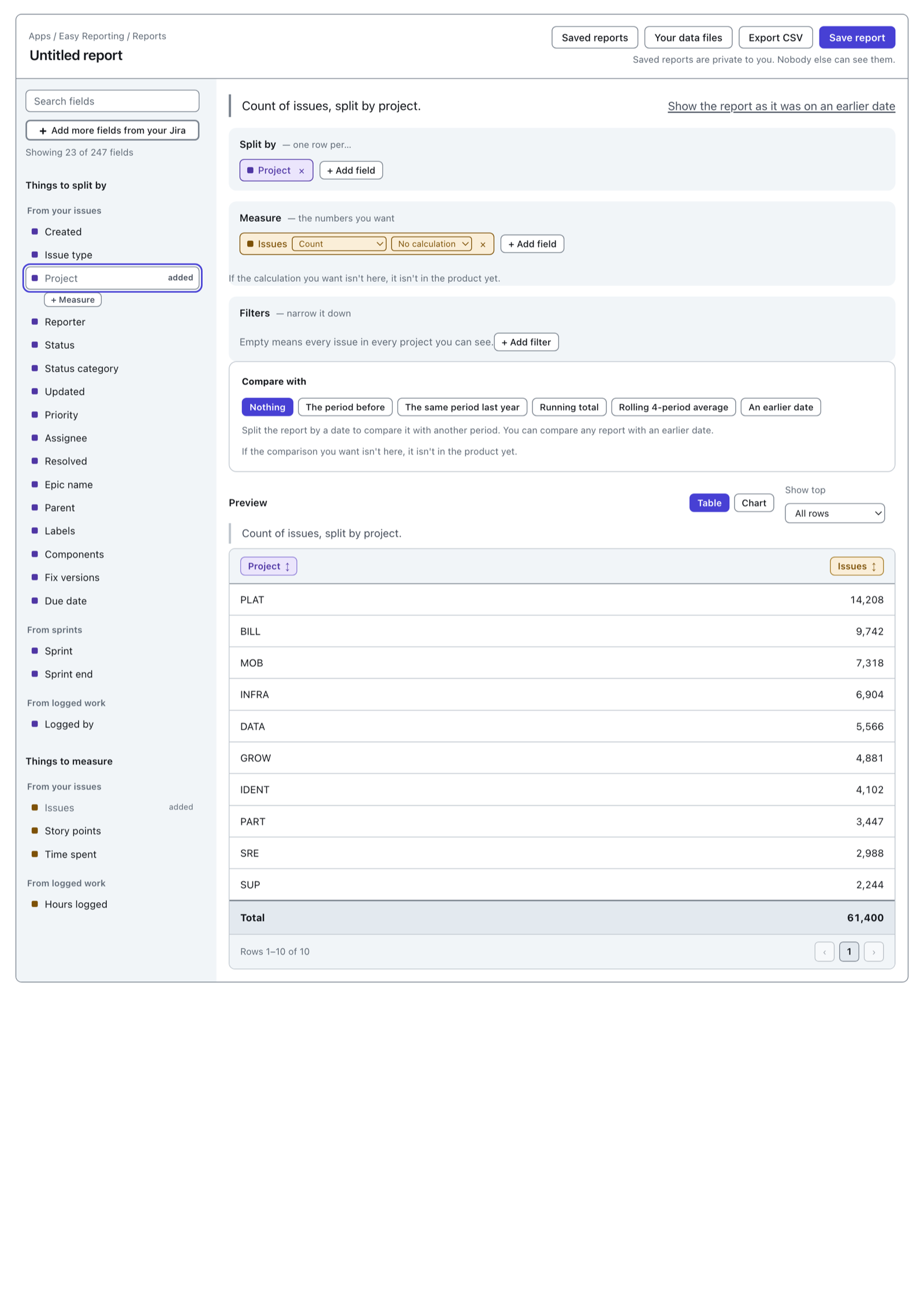
Task: Choose Rolling 4-period average comparison
Action: [x=673, y=407]
